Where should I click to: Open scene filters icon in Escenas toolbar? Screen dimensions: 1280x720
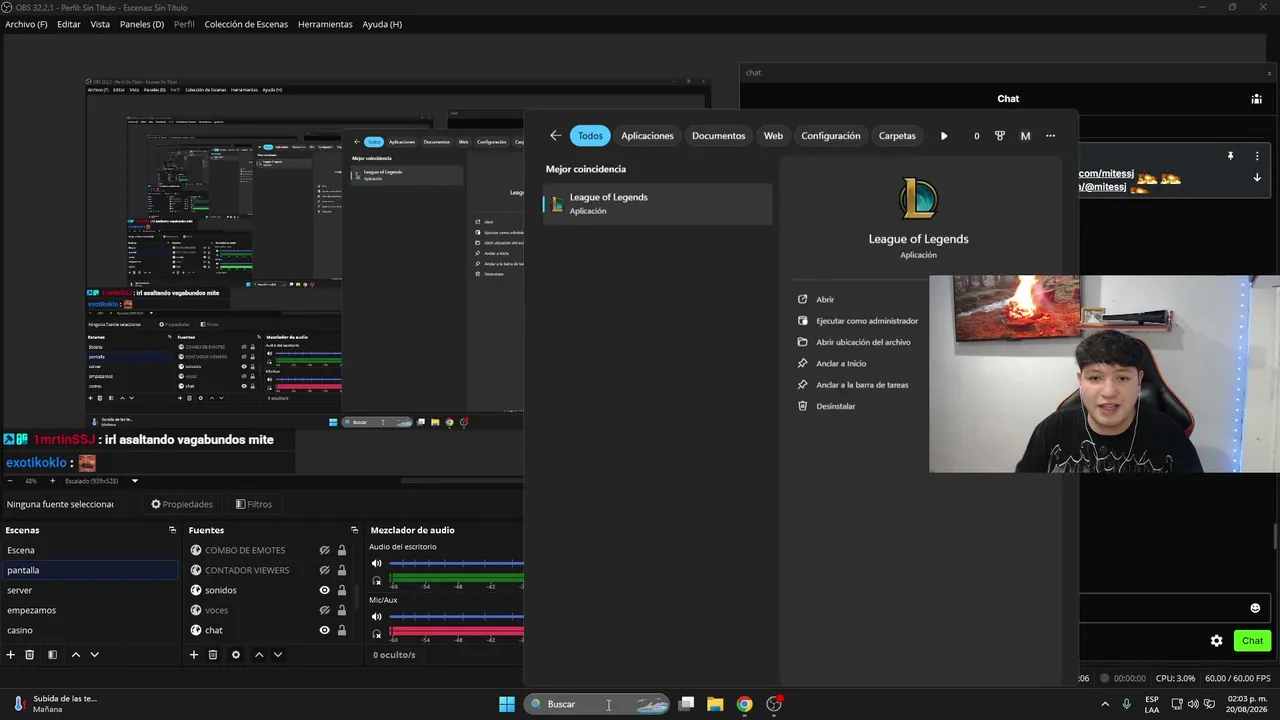coord(52,655)
